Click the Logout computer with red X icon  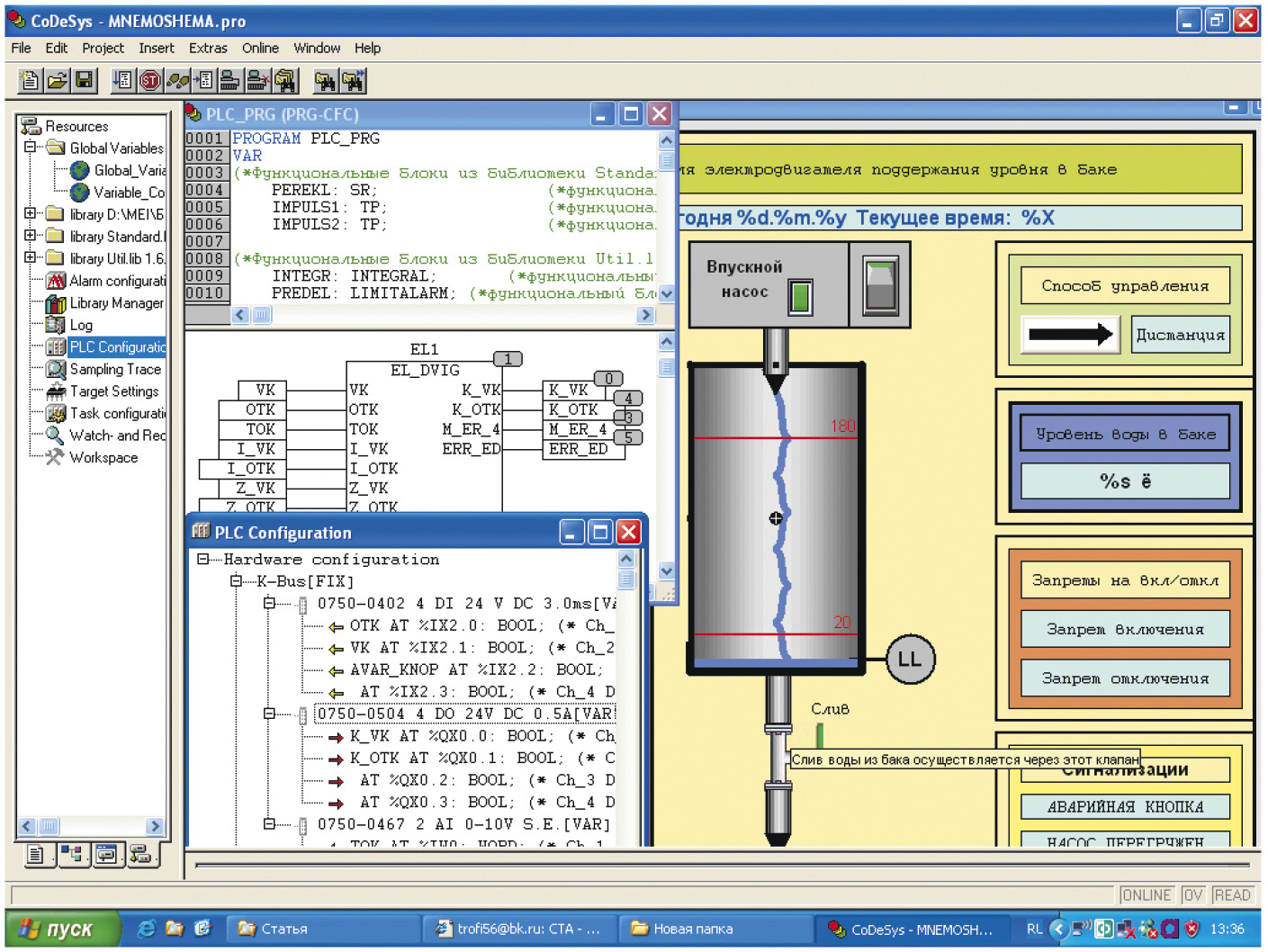point(257,81)
